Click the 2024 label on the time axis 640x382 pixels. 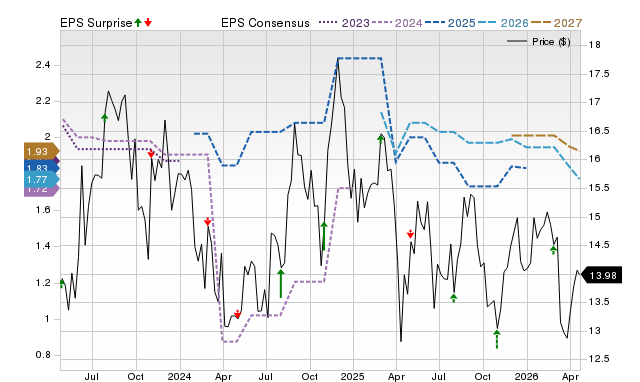click(180, 376)
